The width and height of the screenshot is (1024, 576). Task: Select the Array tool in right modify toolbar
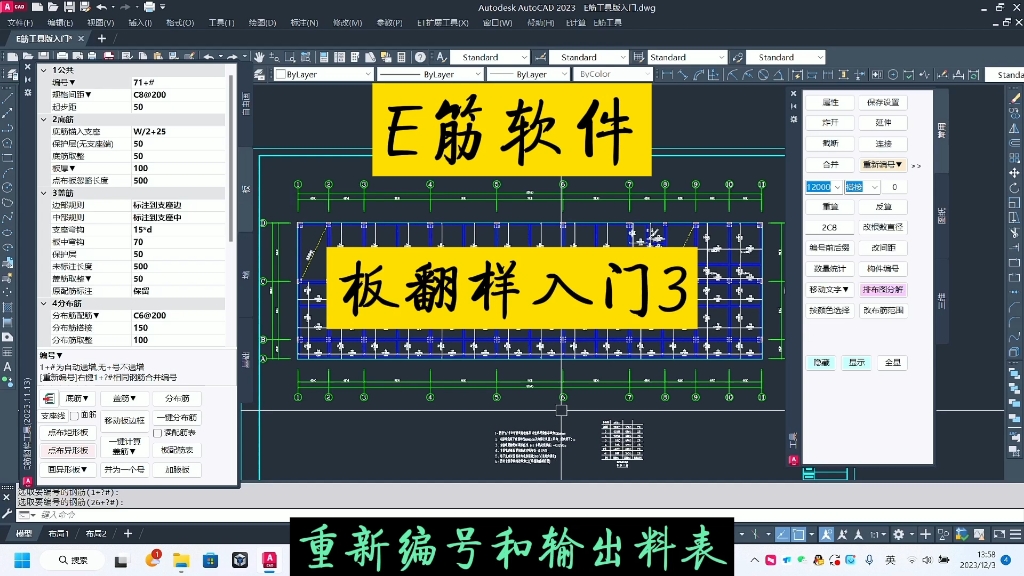point(1014,158)
